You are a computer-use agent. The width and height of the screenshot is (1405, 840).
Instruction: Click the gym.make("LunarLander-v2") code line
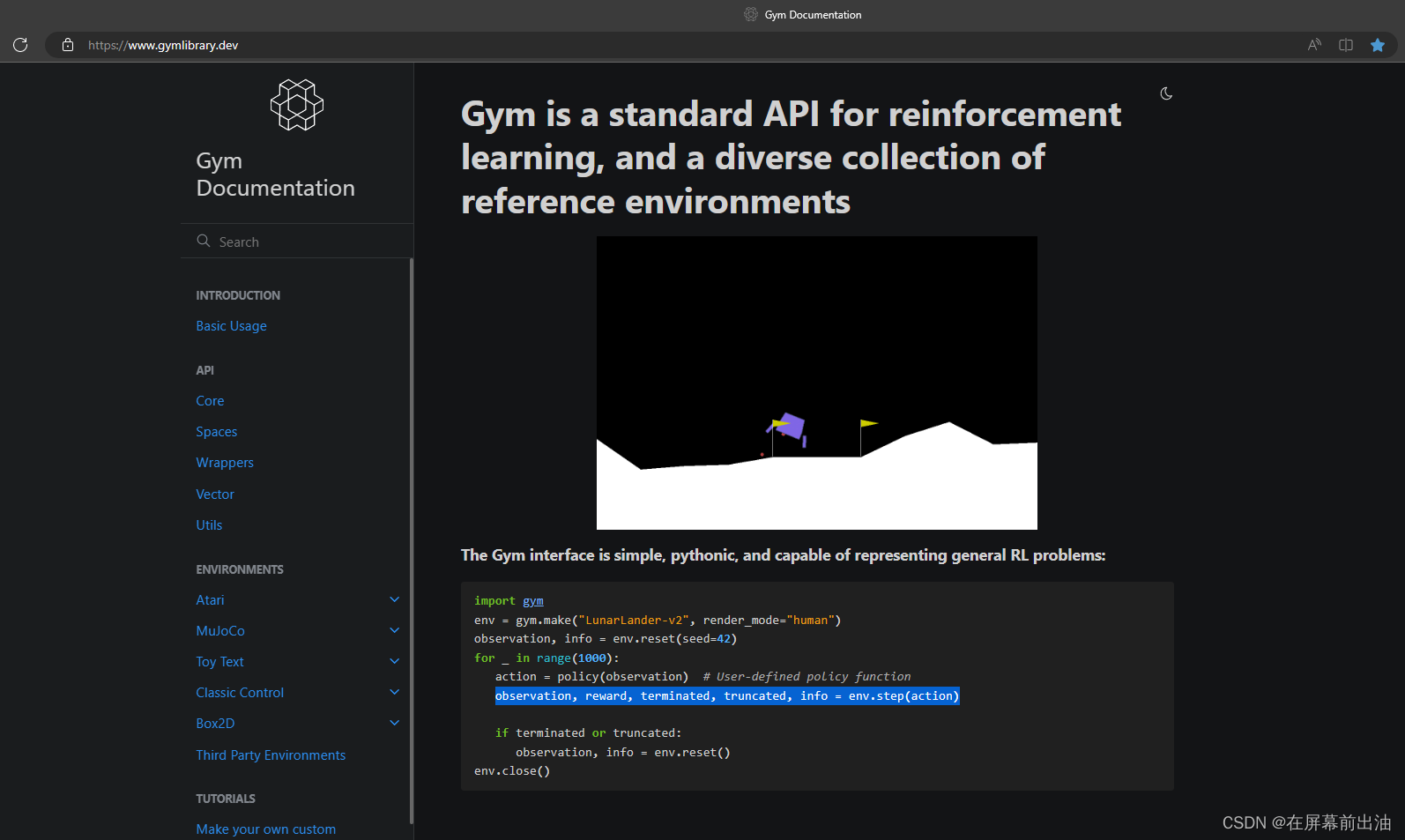658,621
